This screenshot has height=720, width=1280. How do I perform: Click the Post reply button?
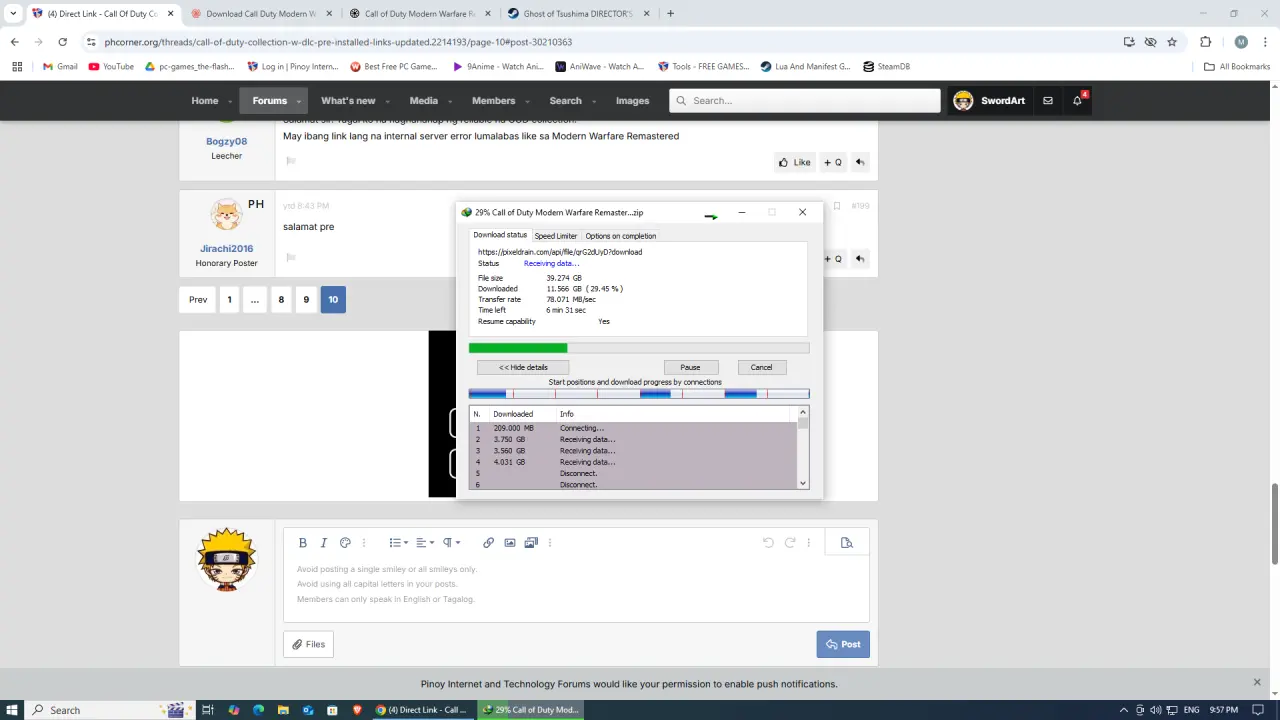[843, 644]
